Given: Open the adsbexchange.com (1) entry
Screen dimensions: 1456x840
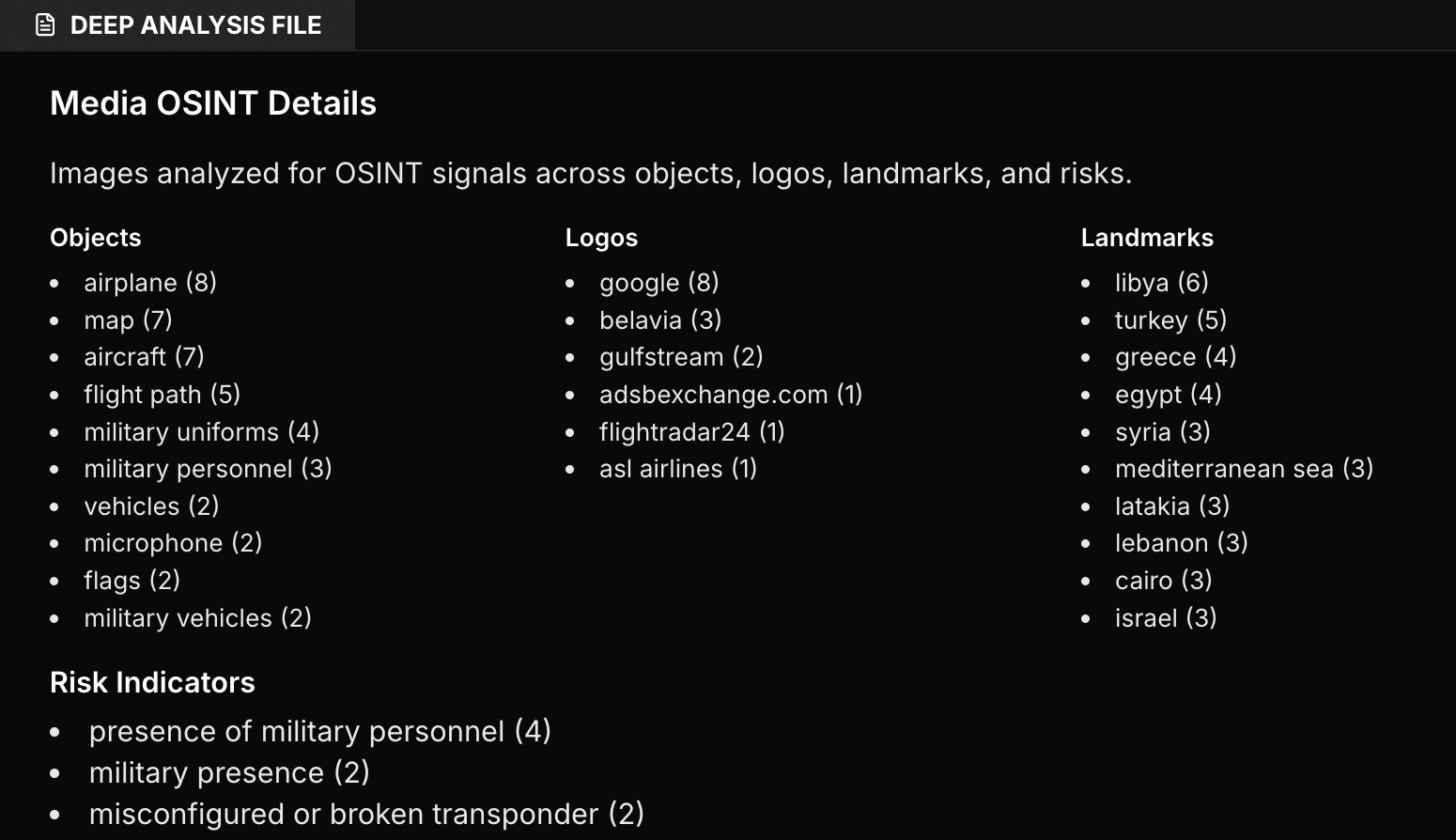Looking at the screenshot, I should 731,395.
